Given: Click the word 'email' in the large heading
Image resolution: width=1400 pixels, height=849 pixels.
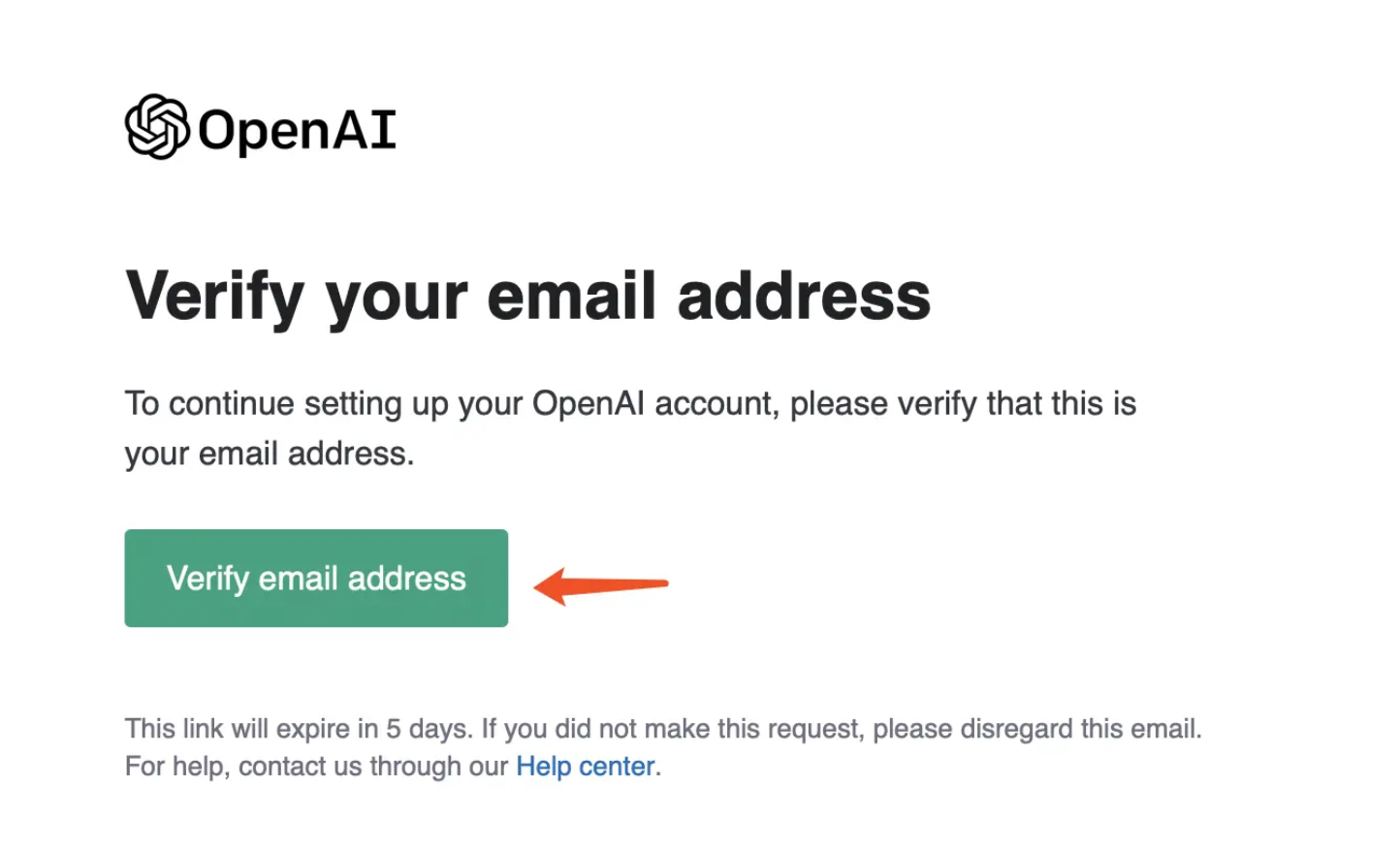Looking at the screenshot, I should 571,296.
